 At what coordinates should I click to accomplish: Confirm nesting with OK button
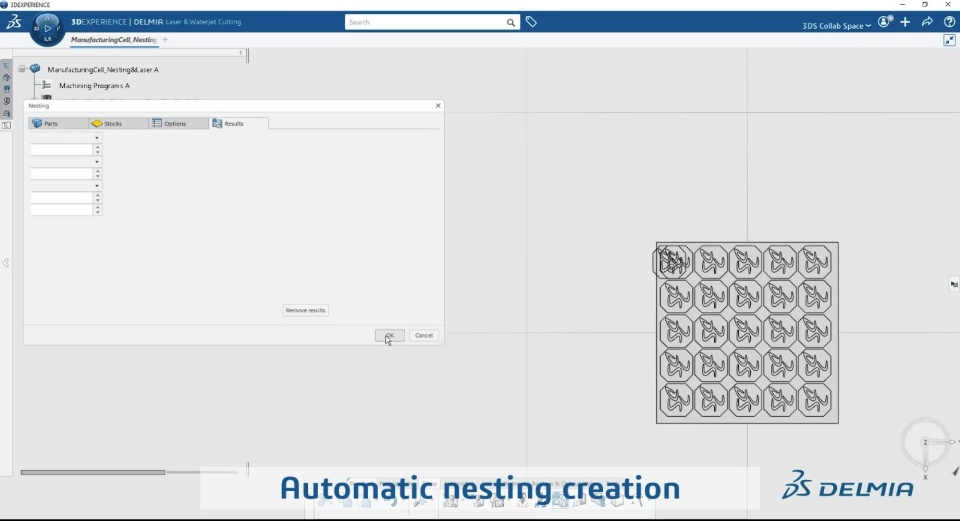tap(389, 335)
